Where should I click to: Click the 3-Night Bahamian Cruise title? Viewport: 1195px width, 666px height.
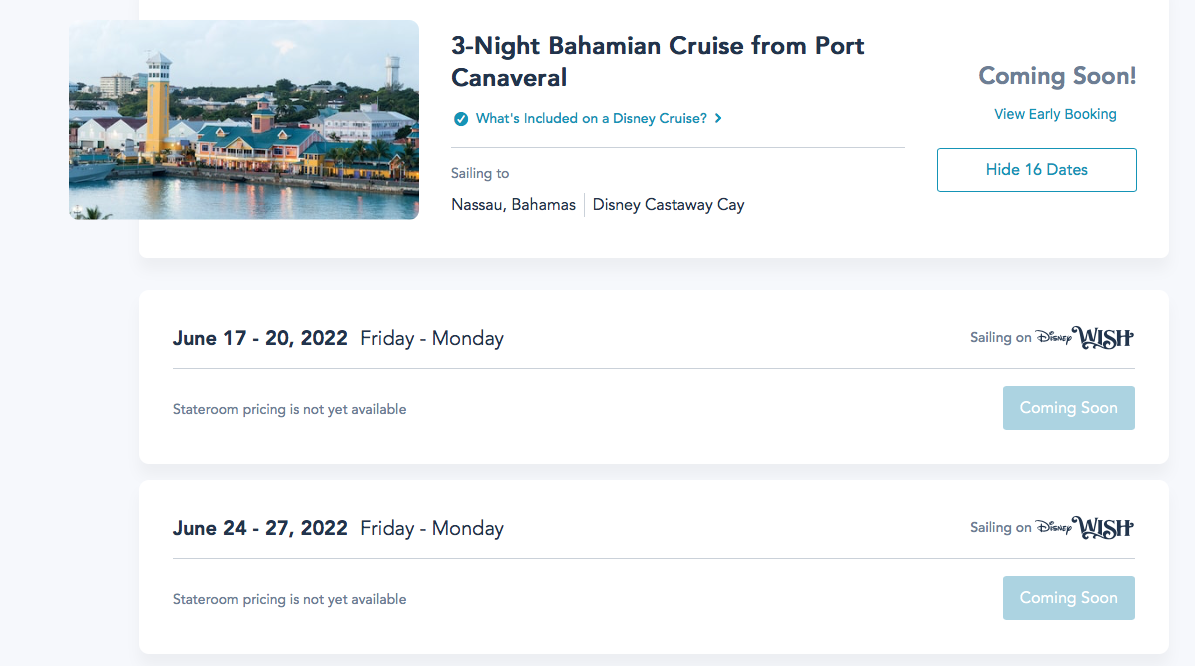(x=657, y=61)
